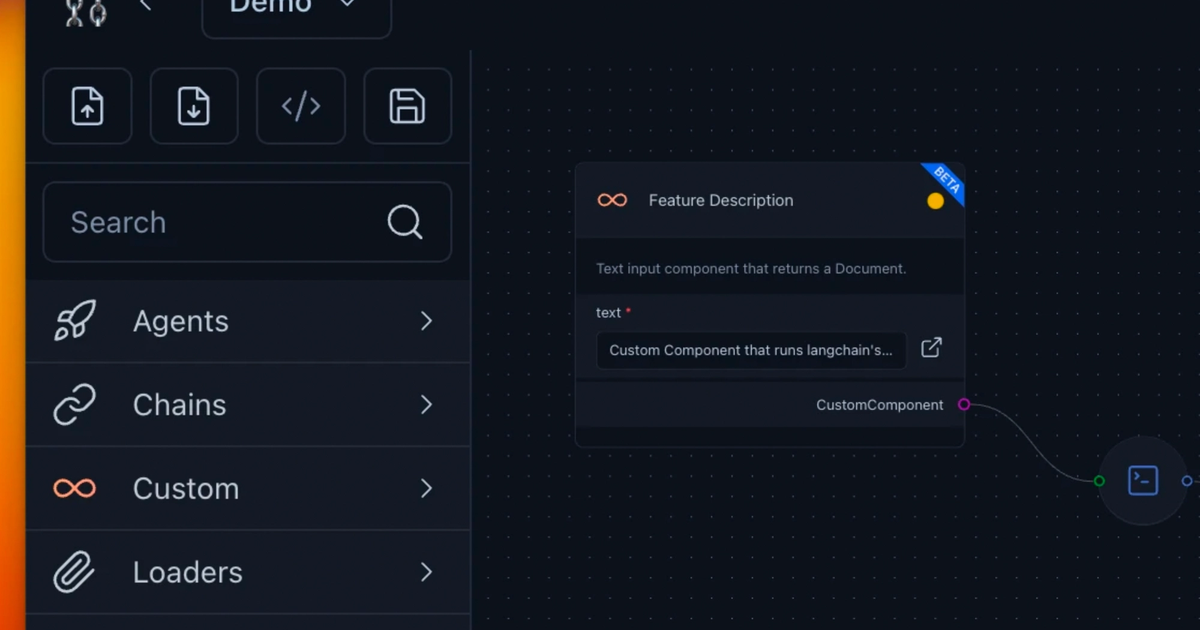The height and width of the screenshot is (630, 1200).
Task: Open the text editor popout icon
Action: [x=931, y=348]
